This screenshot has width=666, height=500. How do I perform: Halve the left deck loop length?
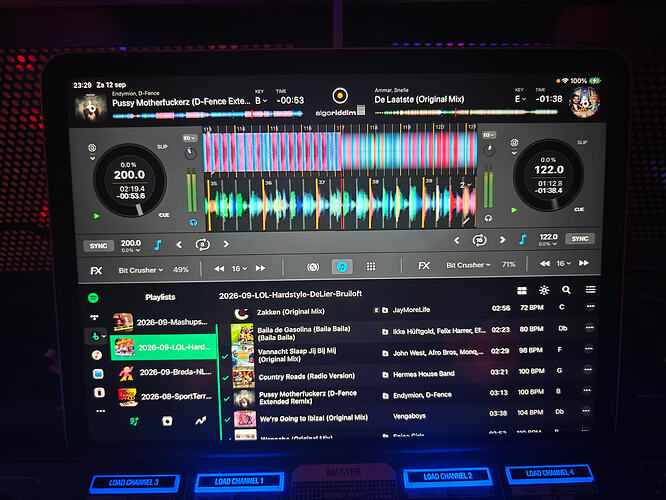click(x=179, y=245)
